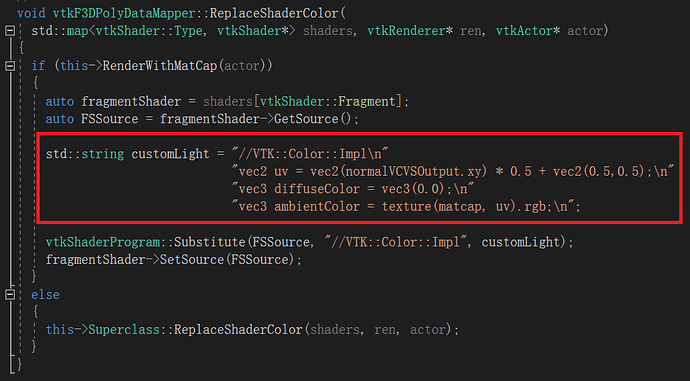The height and width of the screenshot is (381, 690).
Task: Click the vtkShaderProgram class name
Action: pyautogui.click(x=103, y=242)
